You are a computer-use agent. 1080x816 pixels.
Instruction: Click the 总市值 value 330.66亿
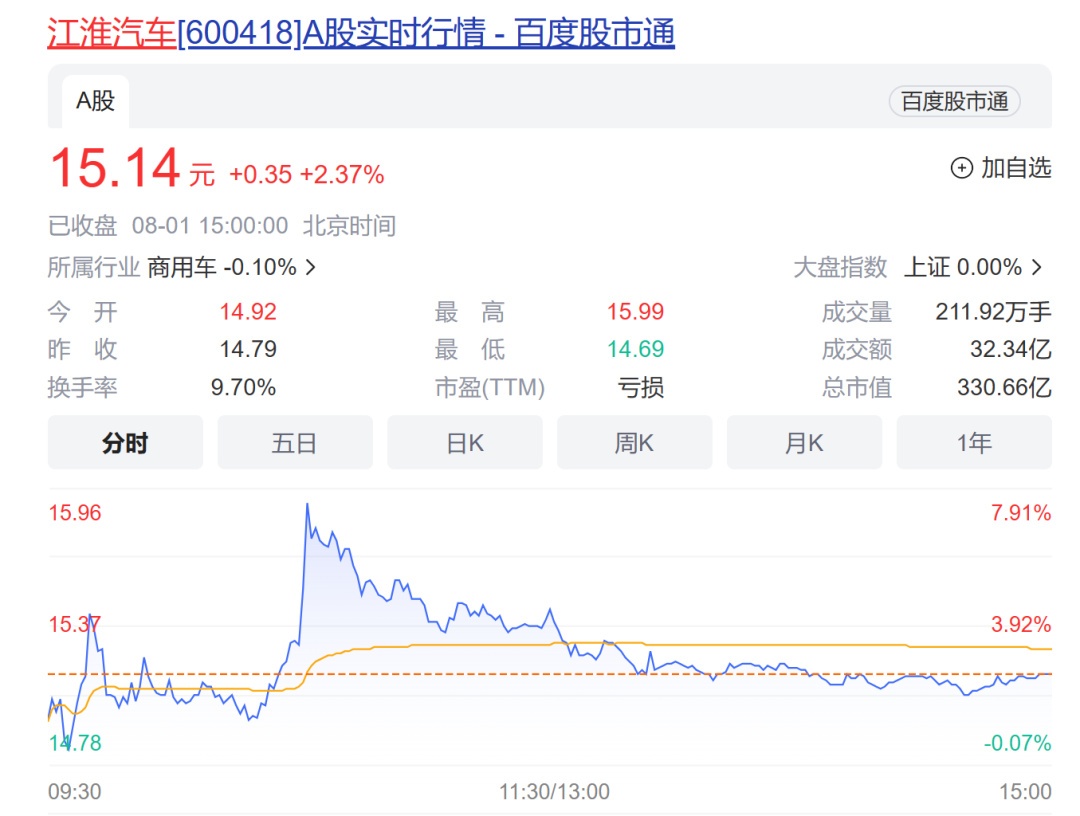tap(1004, 387)
